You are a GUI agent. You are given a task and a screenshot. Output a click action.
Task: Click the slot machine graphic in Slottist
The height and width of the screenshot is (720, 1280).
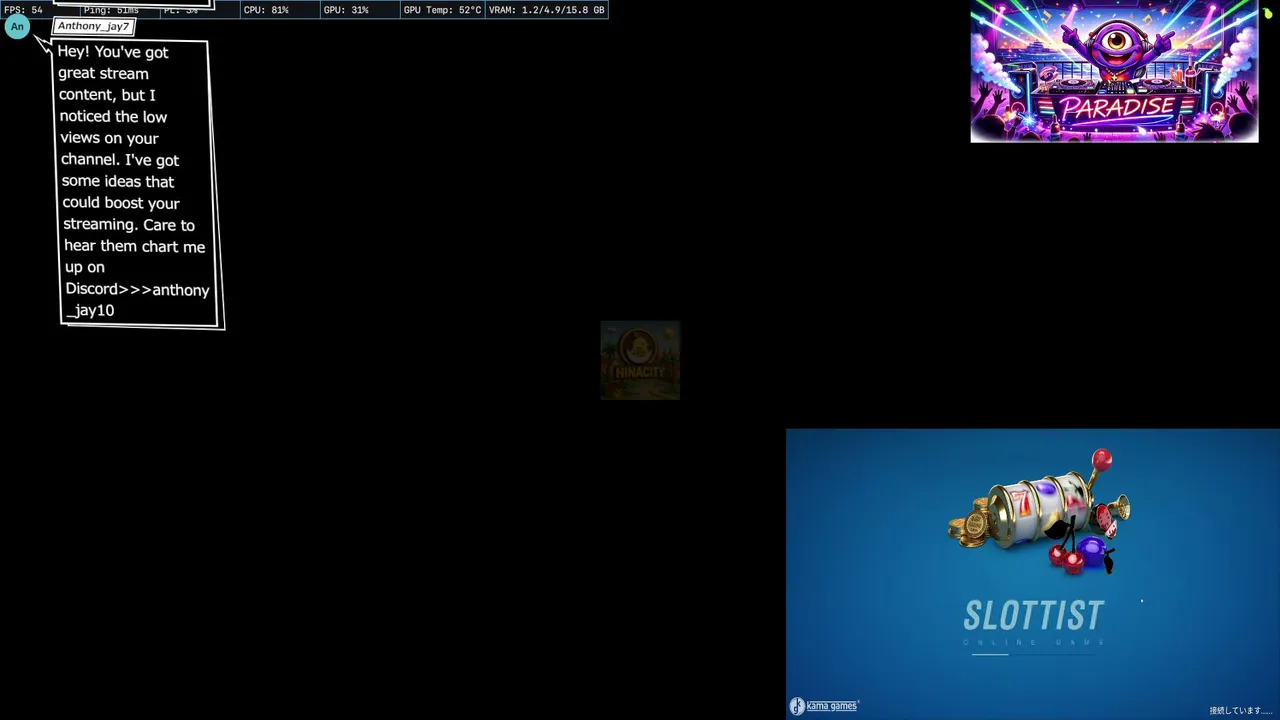tap(1040, 512)
